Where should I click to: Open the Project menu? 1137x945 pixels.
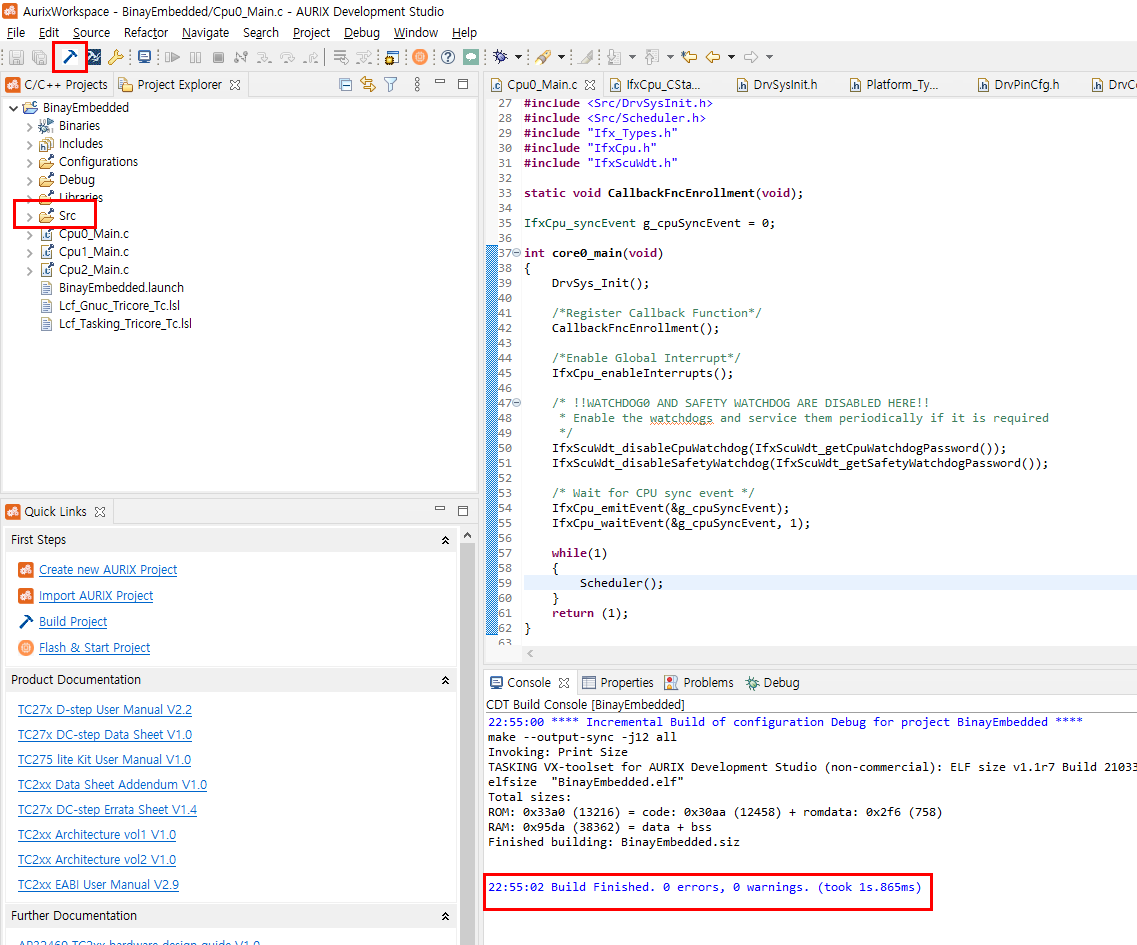pyautogui.click(x=311, y=33)
